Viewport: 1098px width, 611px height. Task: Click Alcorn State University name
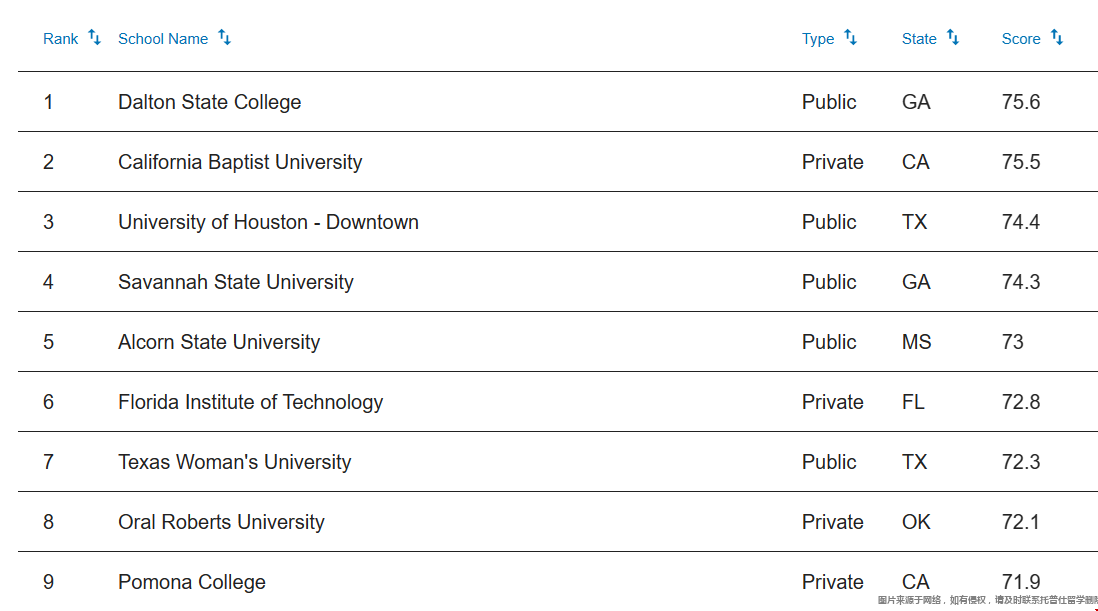pos(219,342)
